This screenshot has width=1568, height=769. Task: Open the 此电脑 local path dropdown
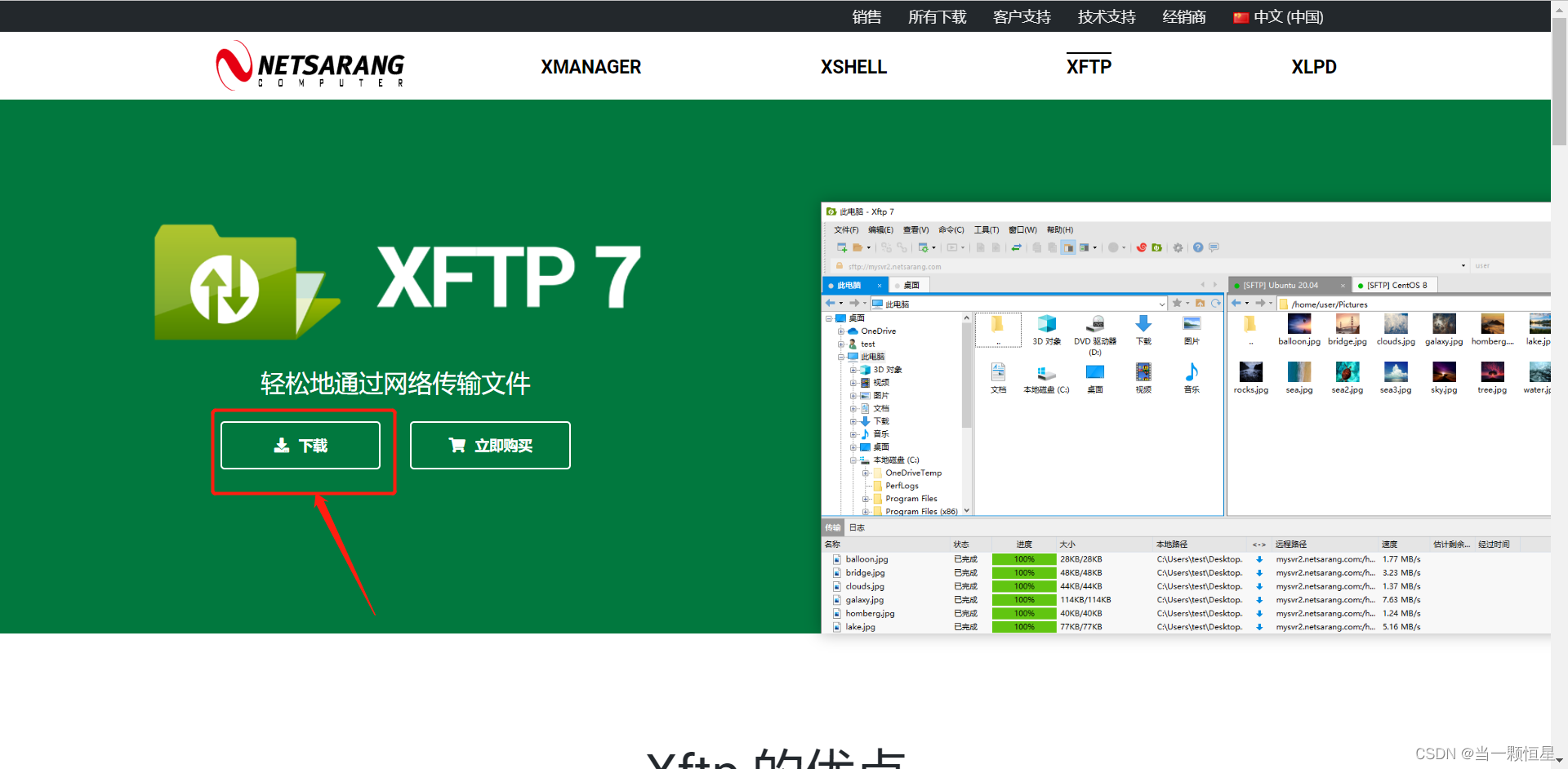click(1162, 304)
